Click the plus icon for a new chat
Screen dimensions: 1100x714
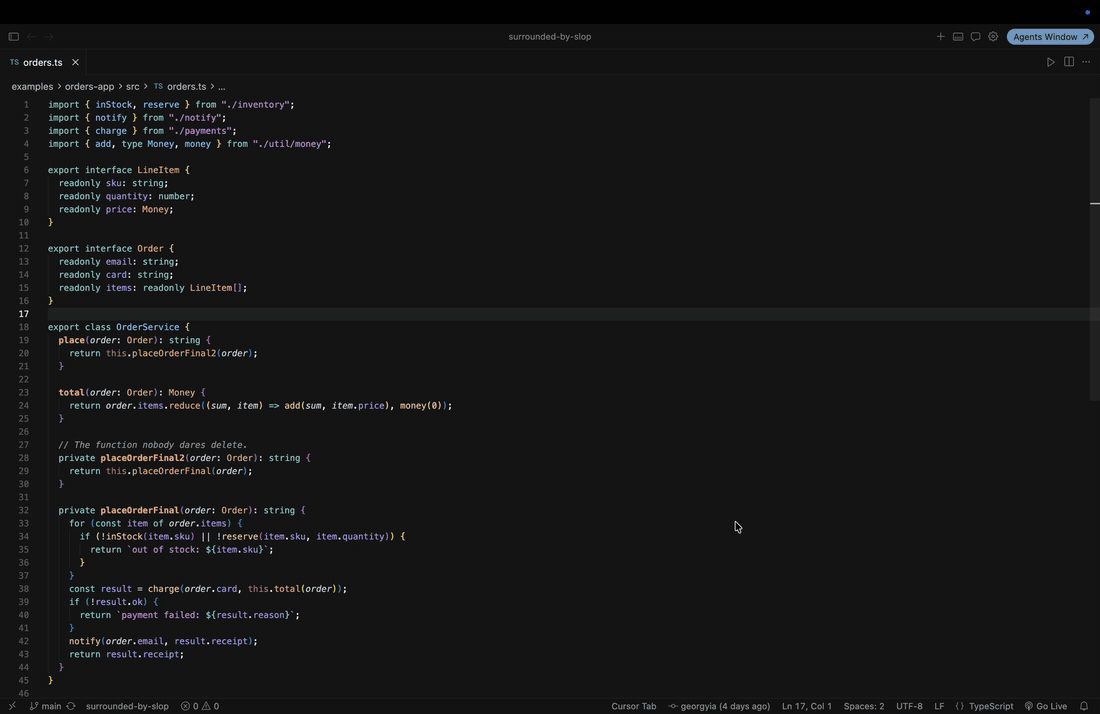click(x=940, y=36)
